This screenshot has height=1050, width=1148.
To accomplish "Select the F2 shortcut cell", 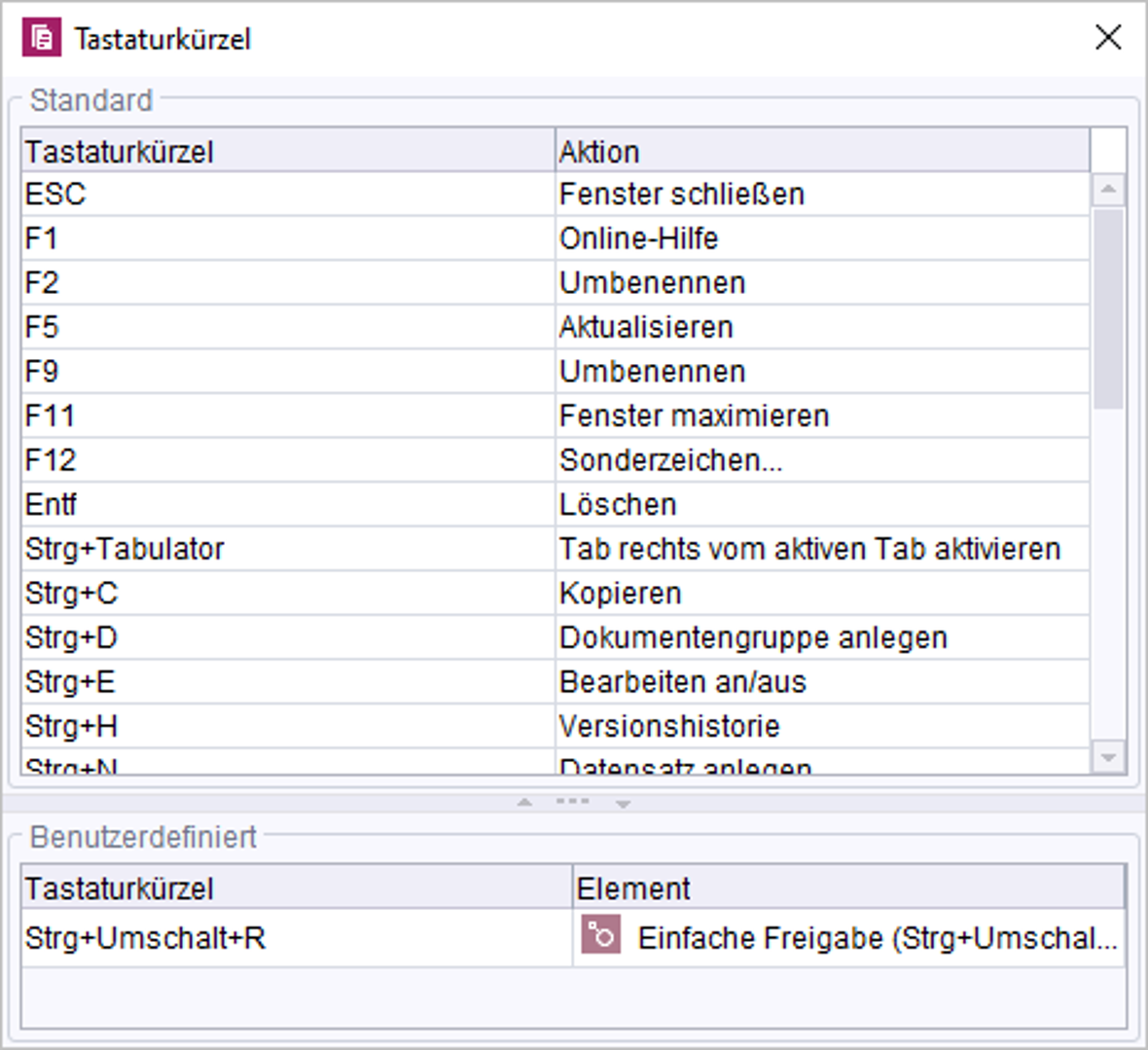I will coord(289,282).
